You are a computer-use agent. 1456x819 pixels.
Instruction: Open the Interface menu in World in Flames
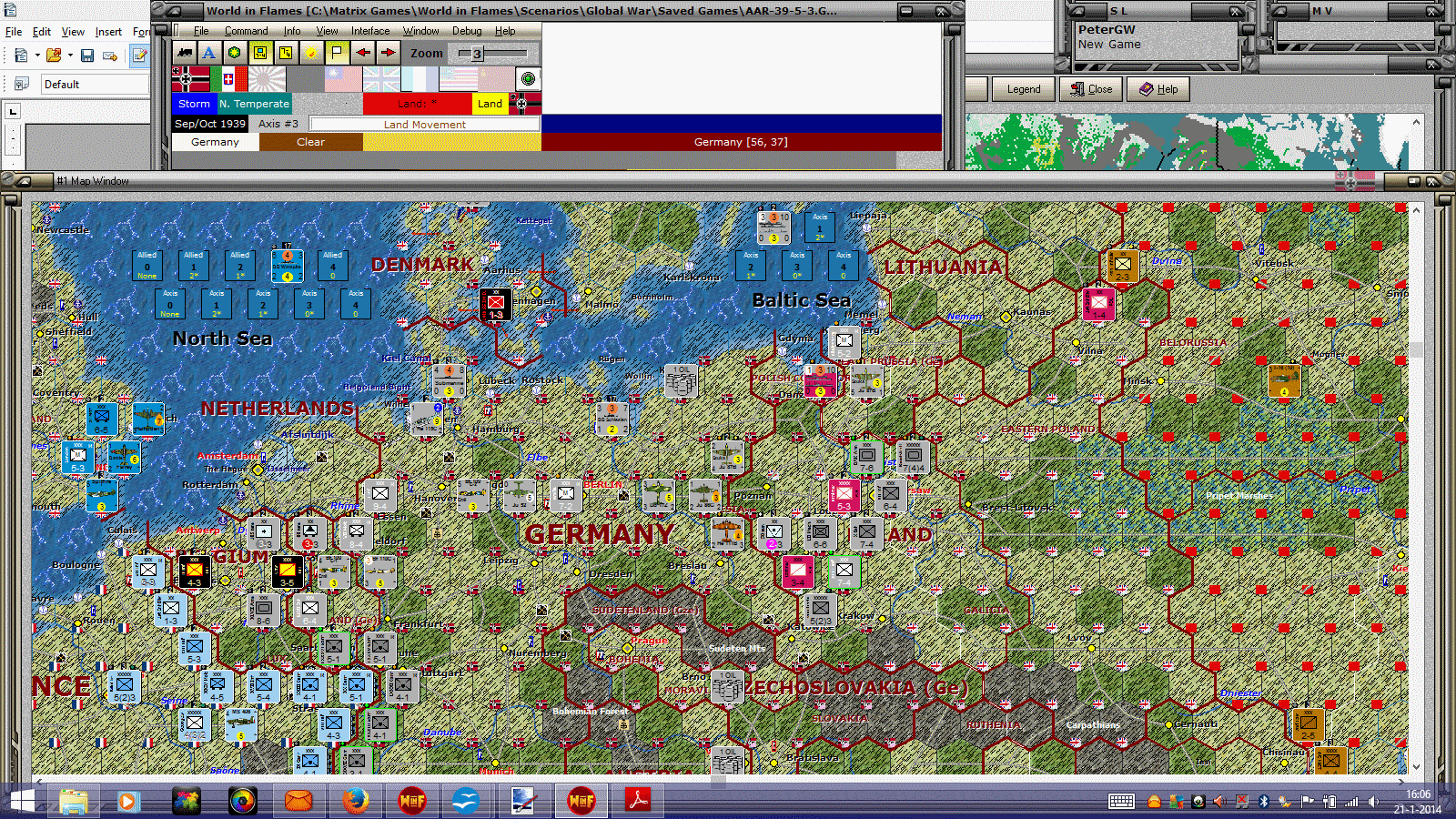[x=370, y=31]
